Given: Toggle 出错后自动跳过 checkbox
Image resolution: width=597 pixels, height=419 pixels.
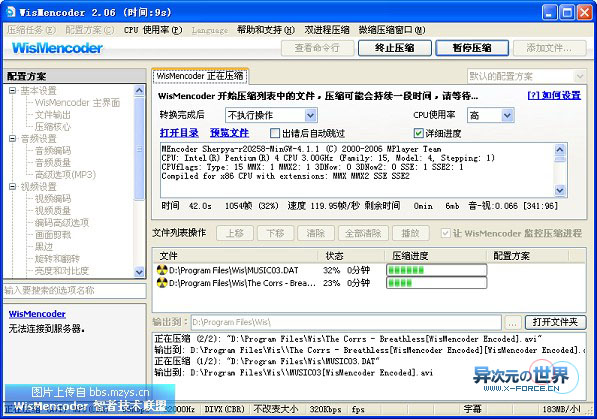Looking at the screenshot, I should tap(275, 133).
